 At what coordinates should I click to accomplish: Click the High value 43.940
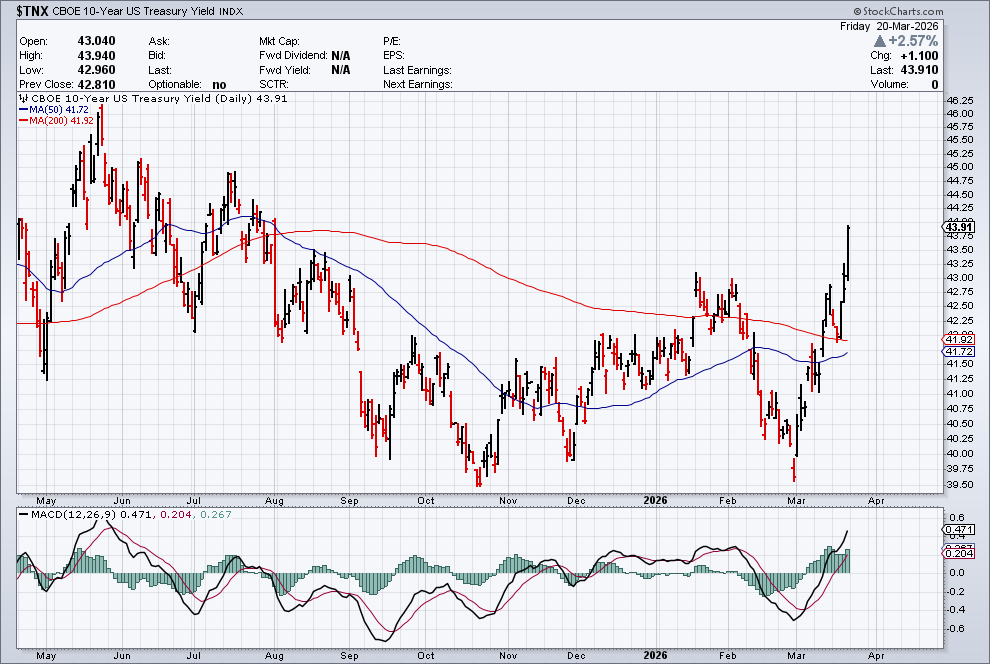97,56
